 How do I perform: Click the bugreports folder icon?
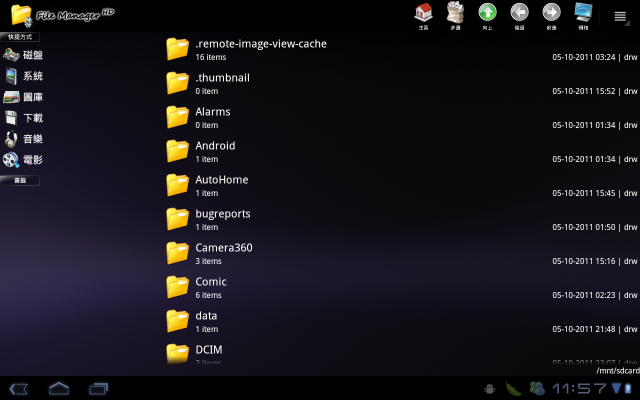click(x=178, y=219)
